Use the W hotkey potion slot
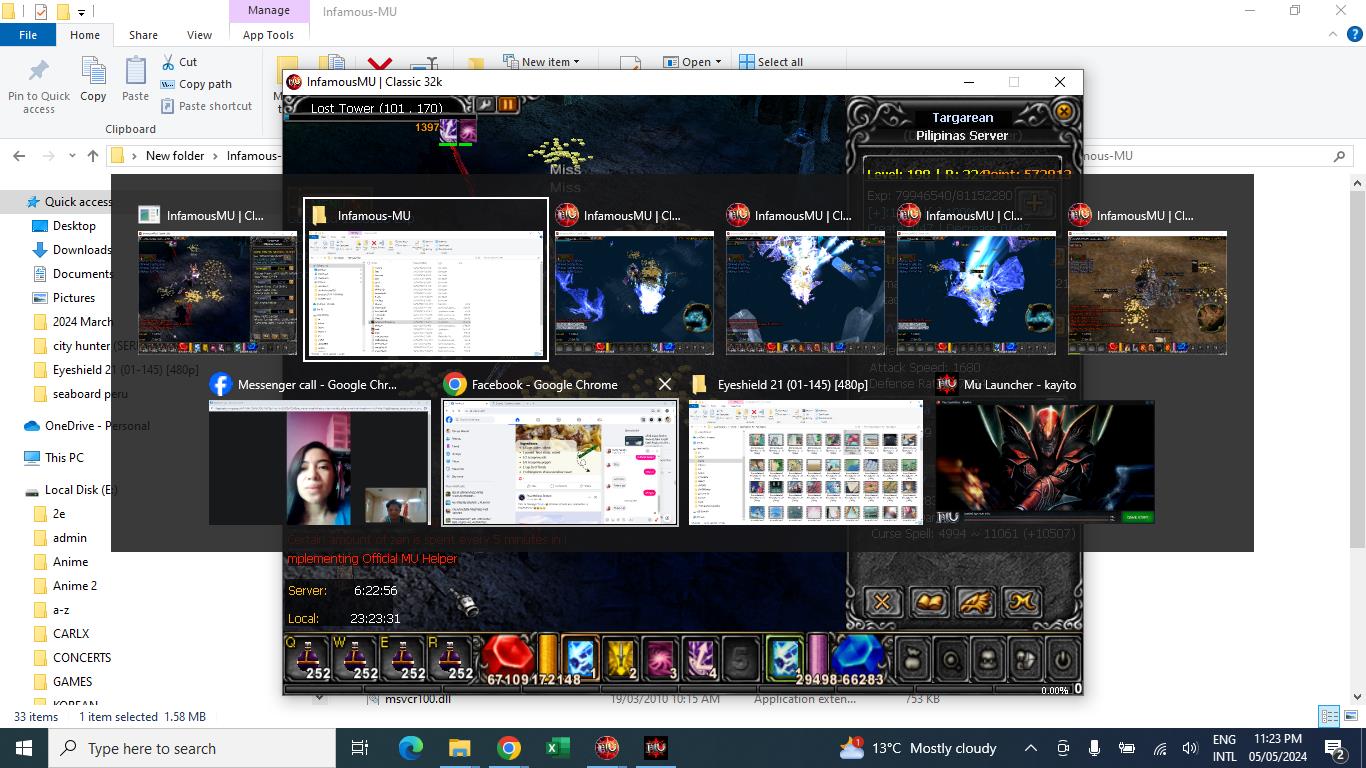Viewport: 1366px width, 768px height. [x=356, y=658]
